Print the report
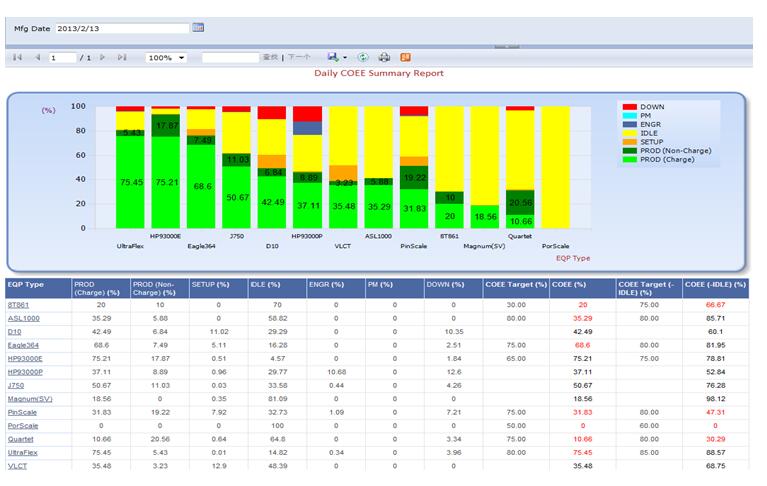The width and height of the screenshot is (767, 486). tap(384, 58)
